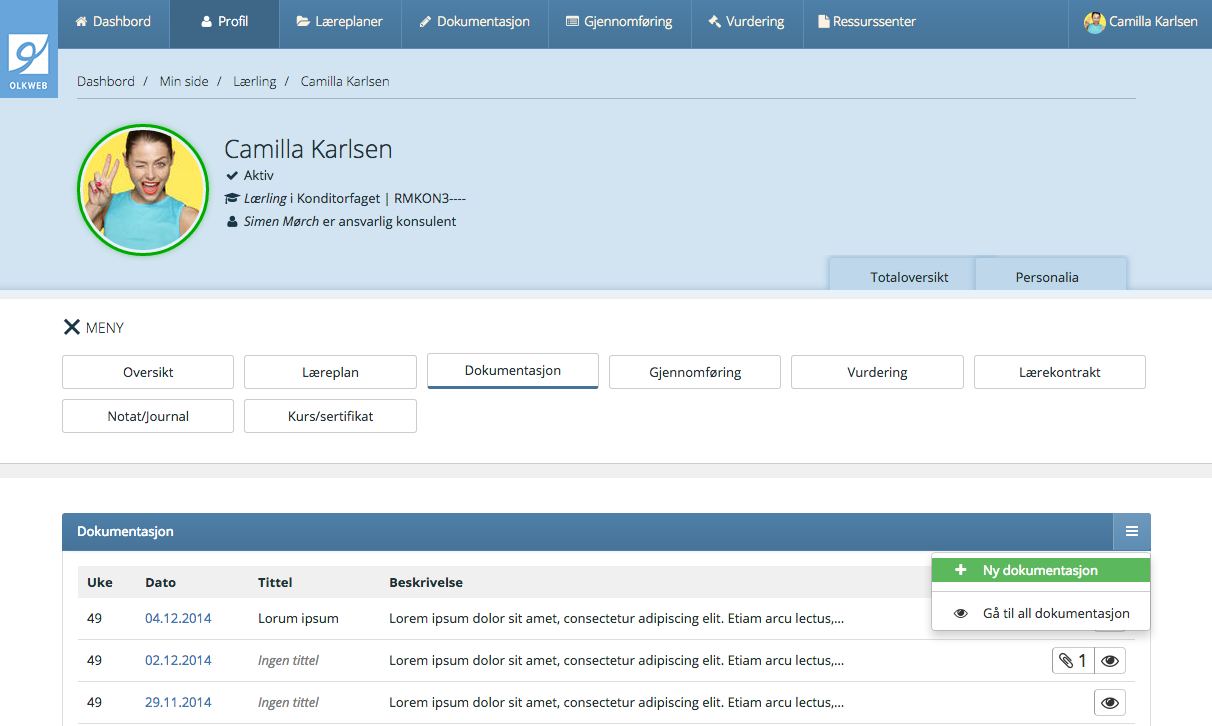Screen dimensions: 1212x726
Task: Open Dokumentasjon top navigation menu
Action: [x=474, y=21]
